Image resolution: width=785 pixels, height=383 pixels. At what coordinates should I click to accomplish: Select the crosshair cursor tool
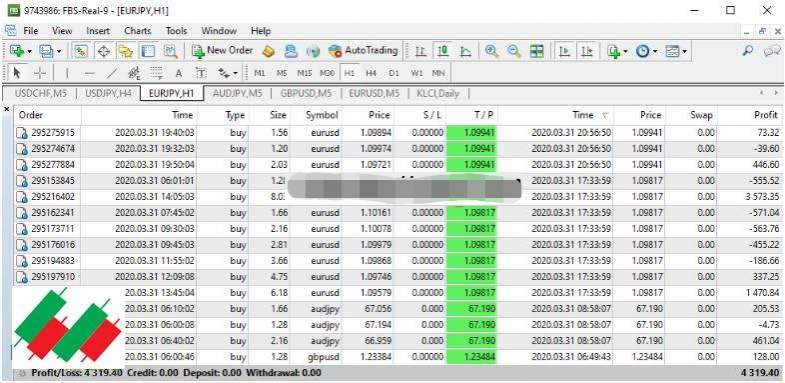click(x=40, y=73)
